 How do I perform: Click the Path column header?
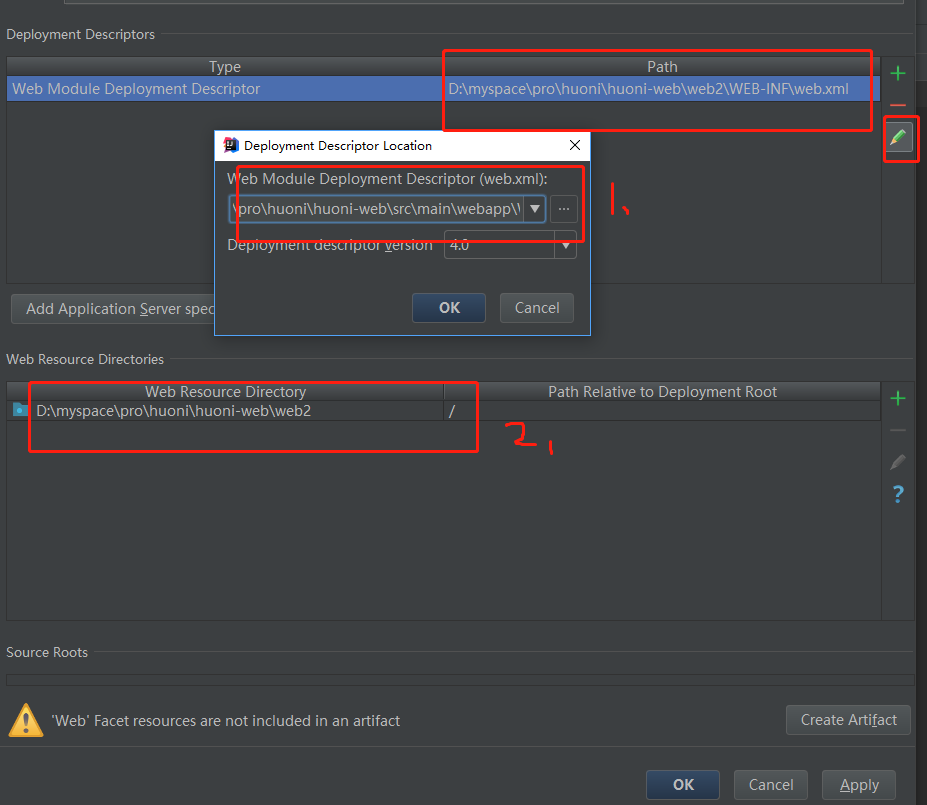click(662, 67)
